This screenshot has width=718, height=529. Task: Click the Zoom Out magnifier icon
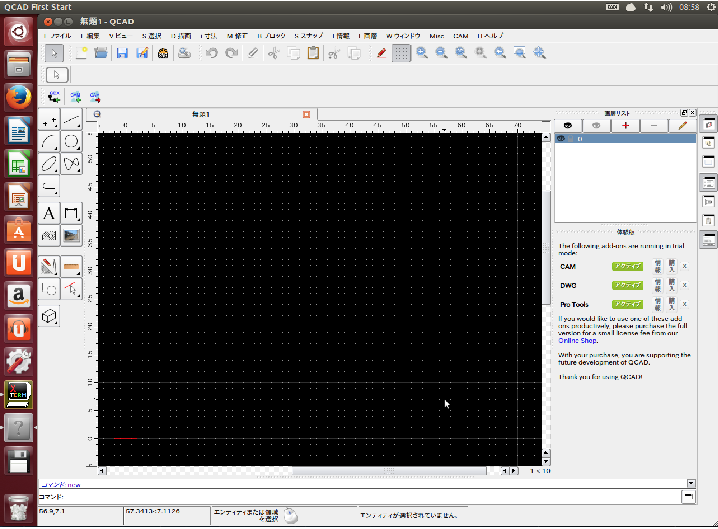[x=441, y=53]
